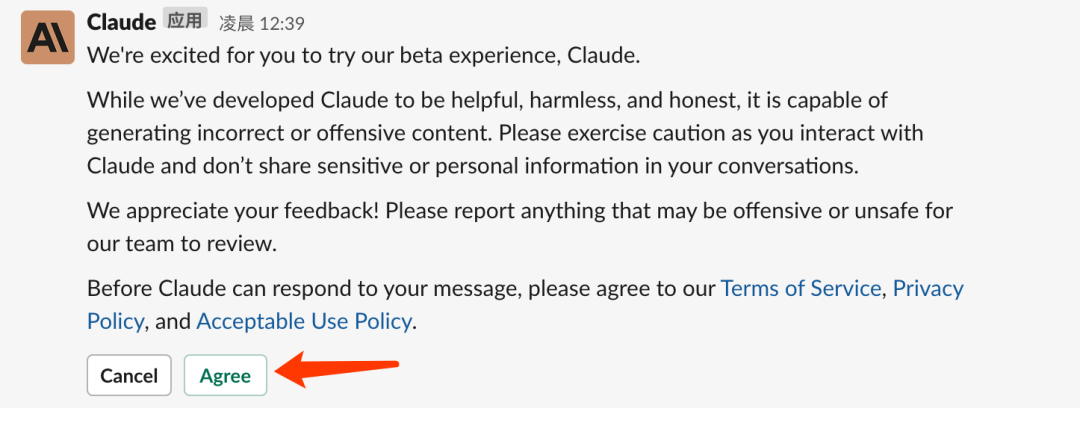Click the "beta experience" phrase
The height and width of the screenshot is (429, 1080).
pyautogui.click(x=478, y=54)
